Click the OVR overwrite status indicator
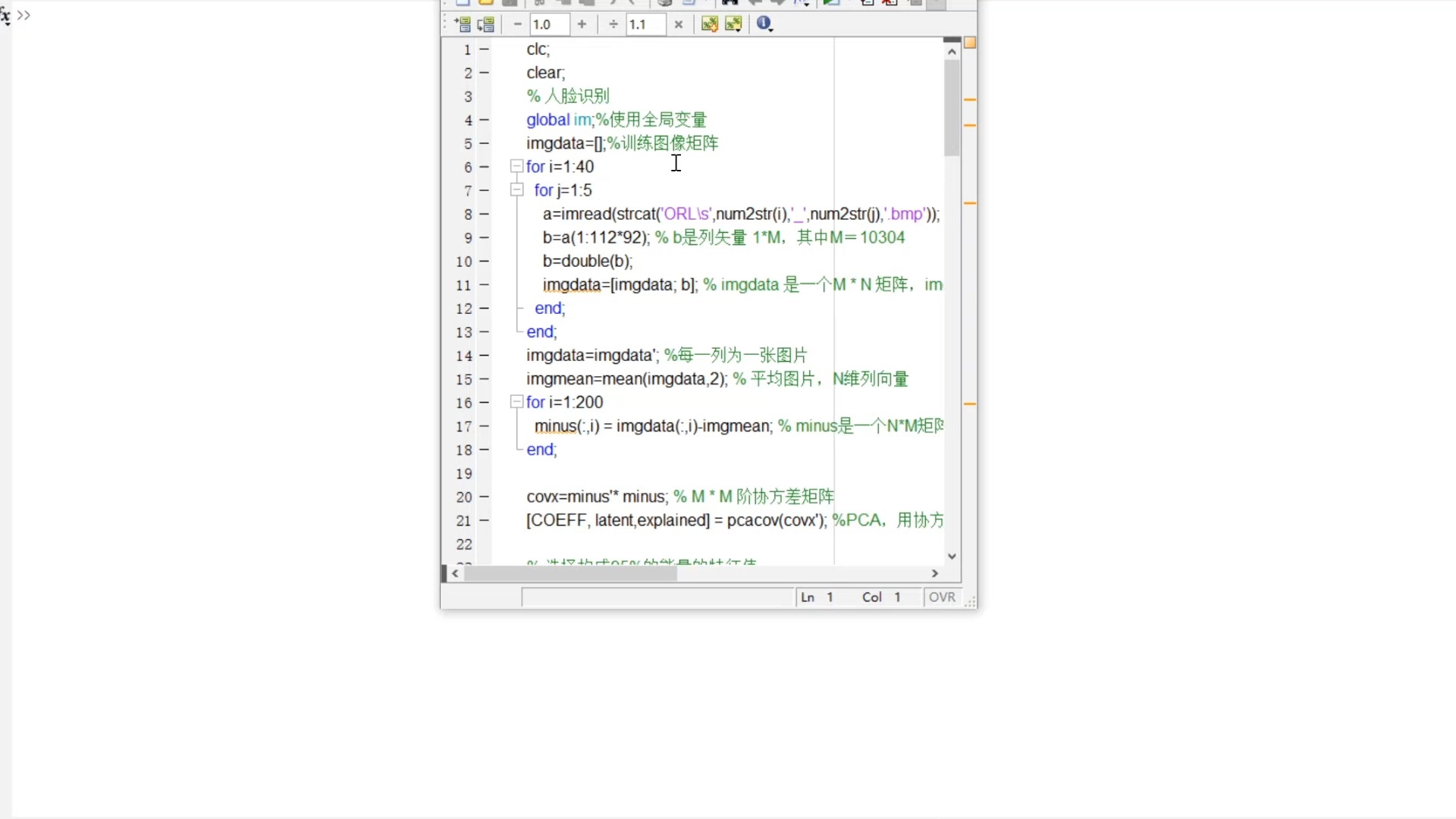This screenshot has height=819, width=1456. (x=942, y=597)
